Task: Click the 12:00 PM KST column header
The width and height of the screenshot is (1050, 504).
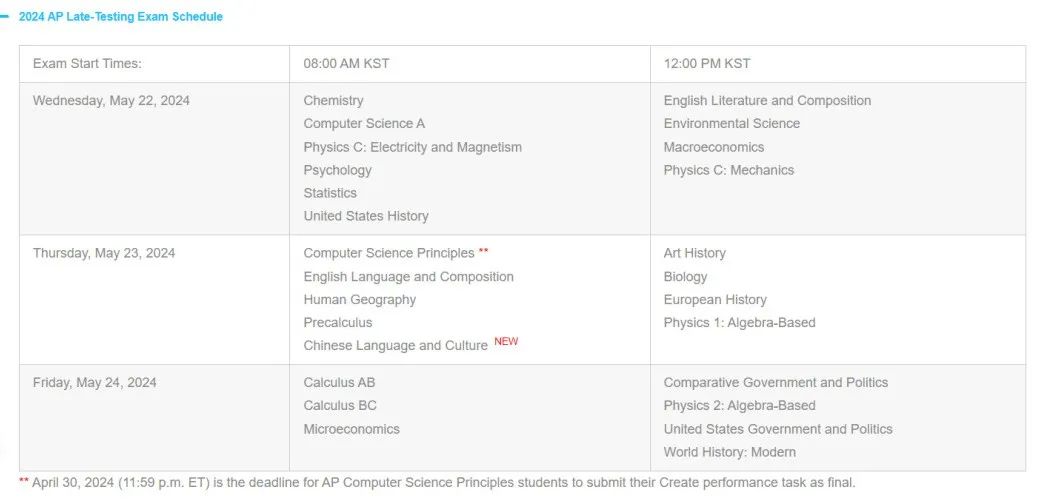Action: click(707, 64)
